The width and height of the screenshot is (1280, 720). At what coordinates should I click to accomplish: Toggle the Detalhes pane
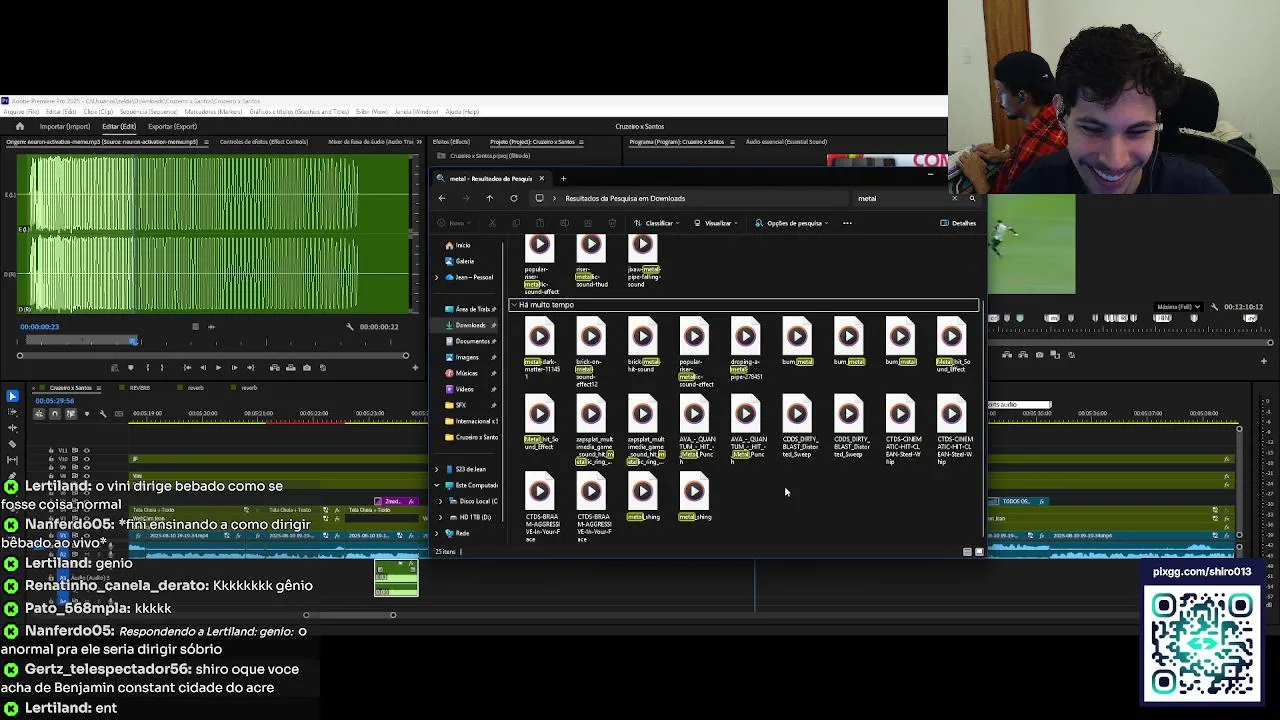tap(958, 223)
